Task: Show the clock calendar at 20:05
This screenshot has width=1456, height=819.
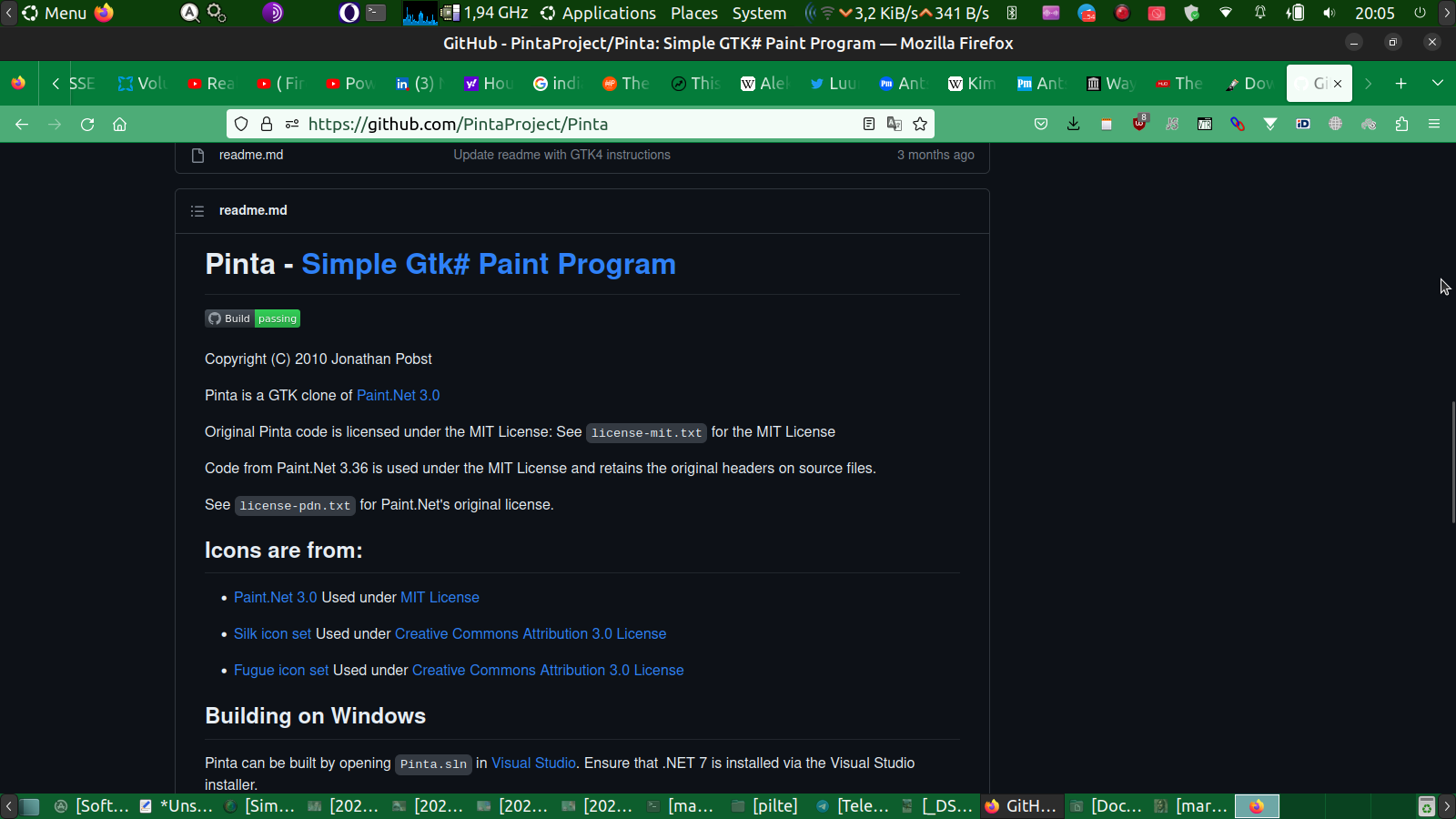Action: (1374, 13)
